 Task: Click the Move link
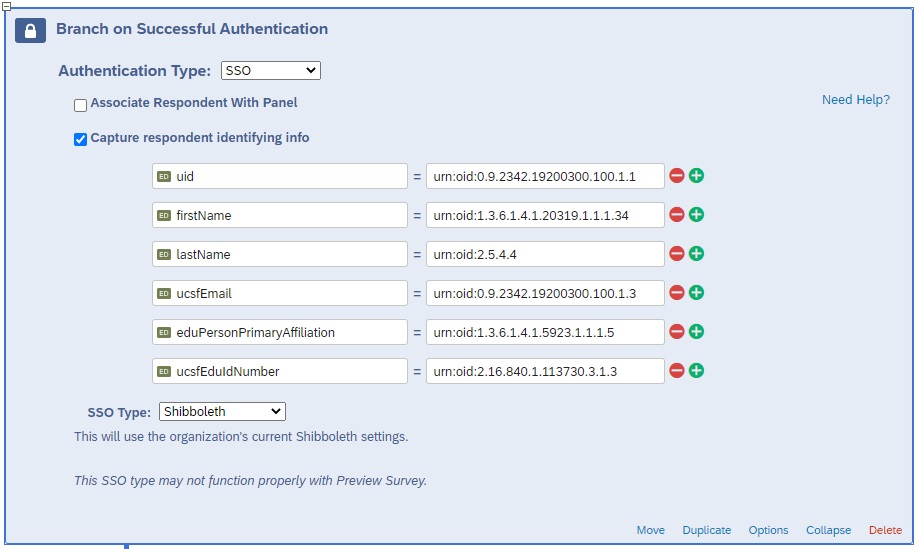(650, 530)
